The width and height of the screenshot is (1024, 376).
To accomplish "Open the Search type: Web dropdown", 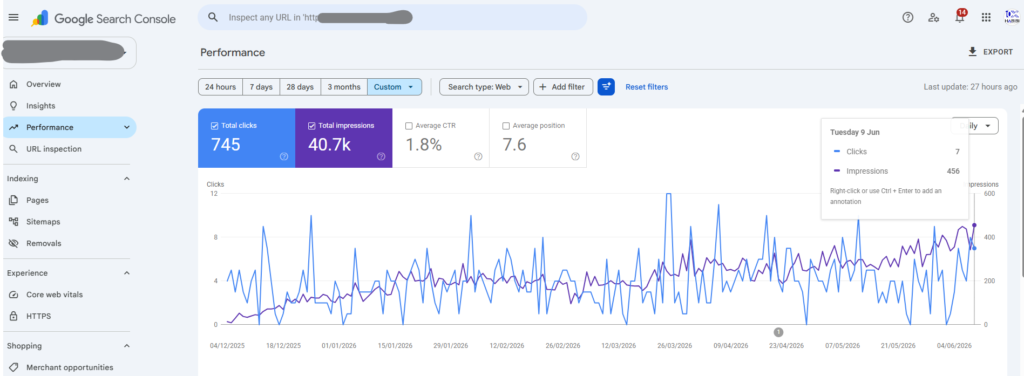I will tap(484, 87).
